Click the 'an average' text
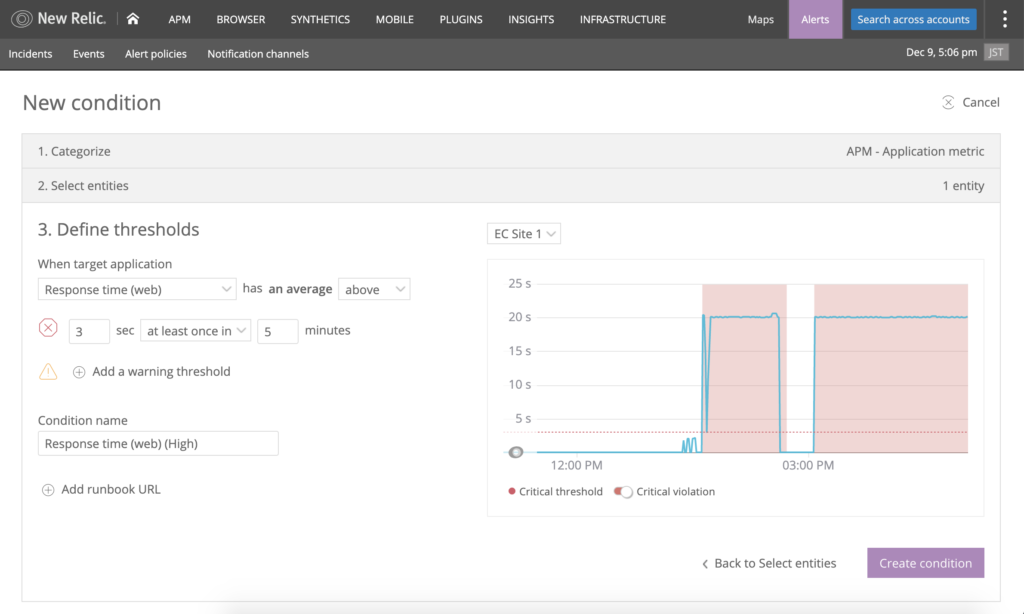 click(x=300, y=289)
